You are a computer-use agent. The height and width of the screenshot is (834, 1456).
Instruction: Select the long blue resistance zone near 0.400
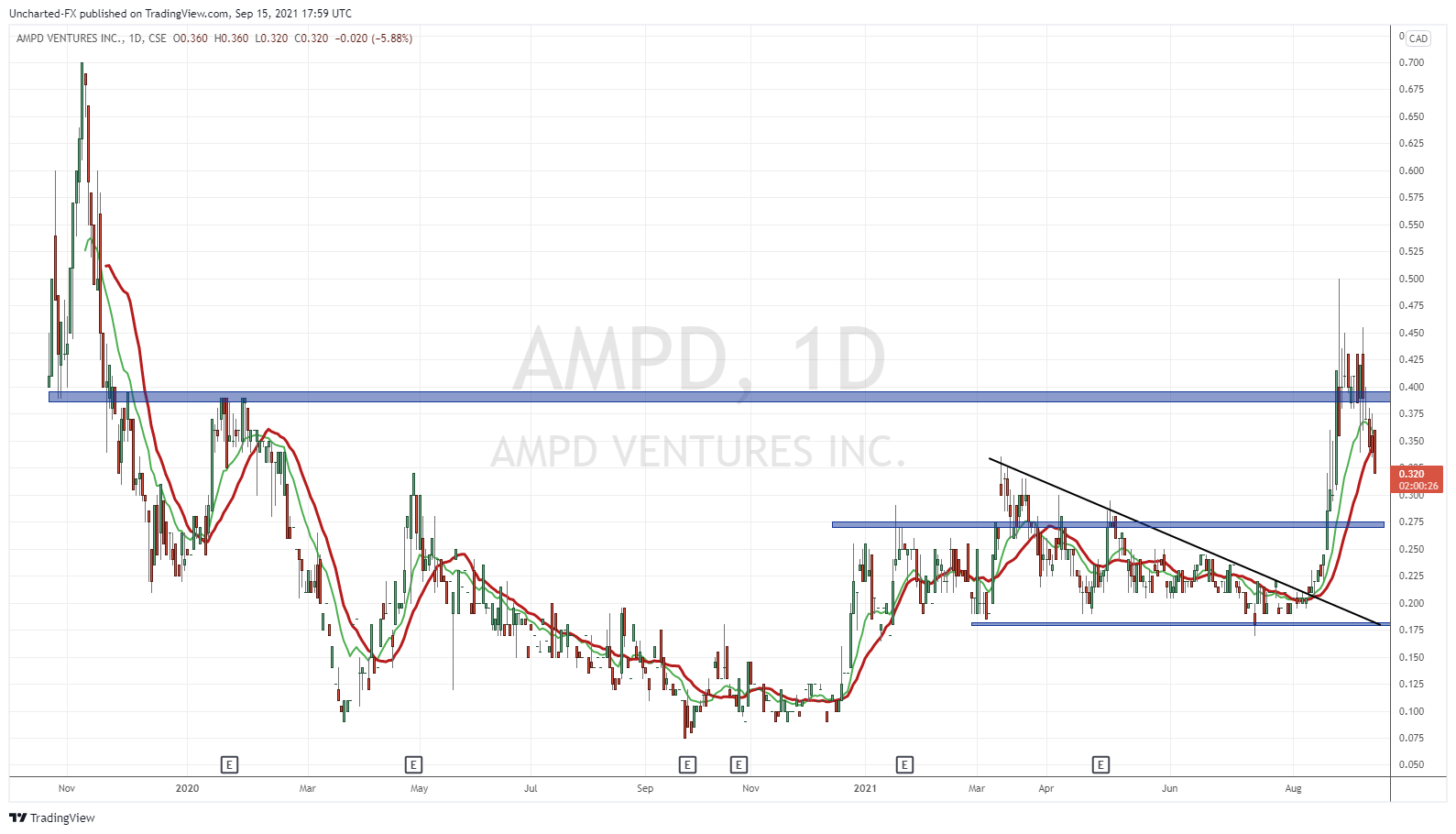pyautogui.click(x=719, y=397)
